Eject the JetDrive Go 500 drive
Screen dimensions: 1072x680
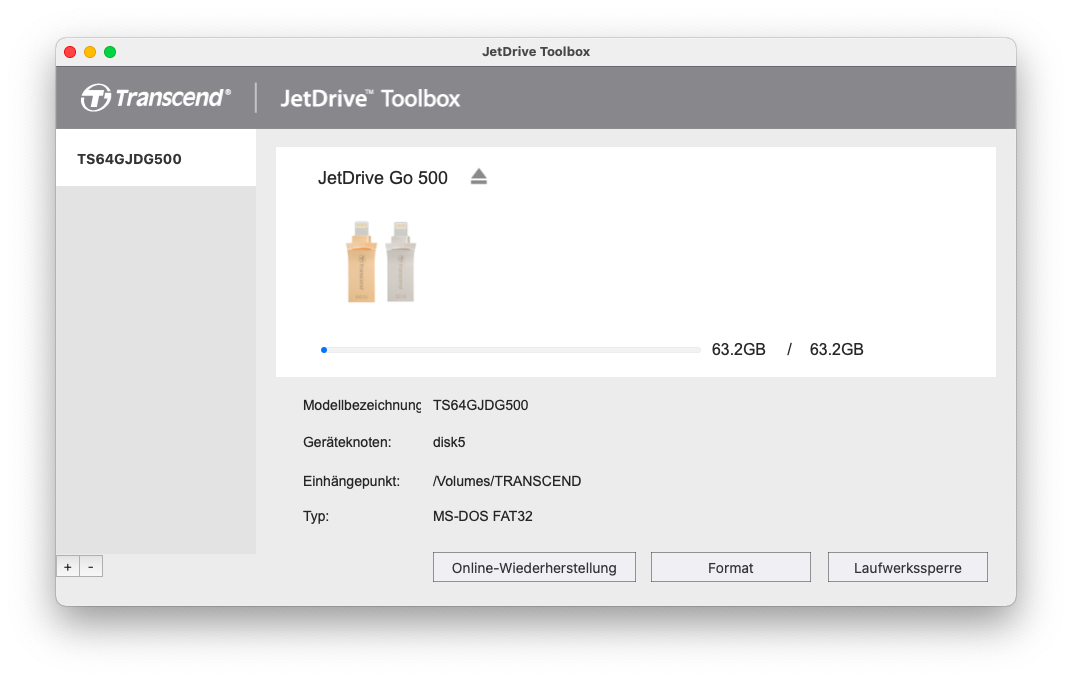(479, 177)
